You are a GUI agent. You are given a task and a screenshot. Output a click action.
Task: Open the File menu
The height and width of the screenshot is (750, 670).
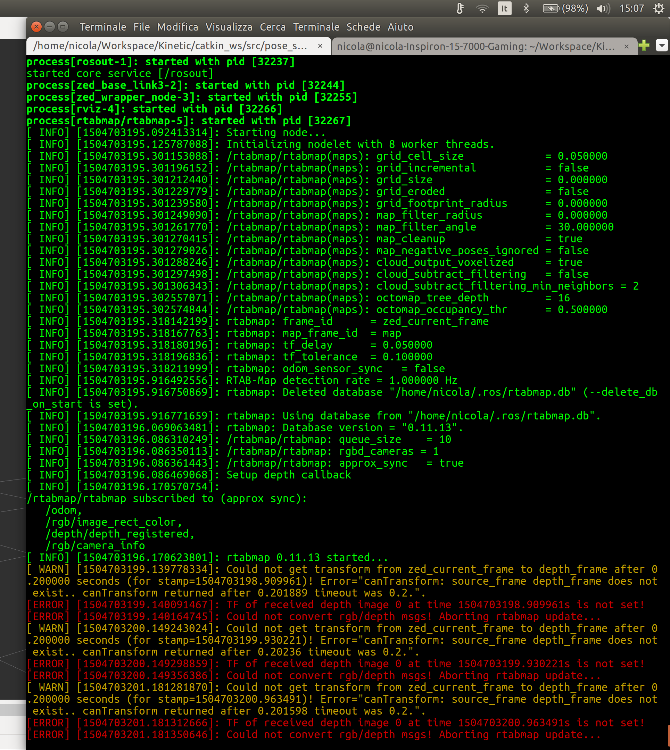pyautogui.click(x=141, y=26)
